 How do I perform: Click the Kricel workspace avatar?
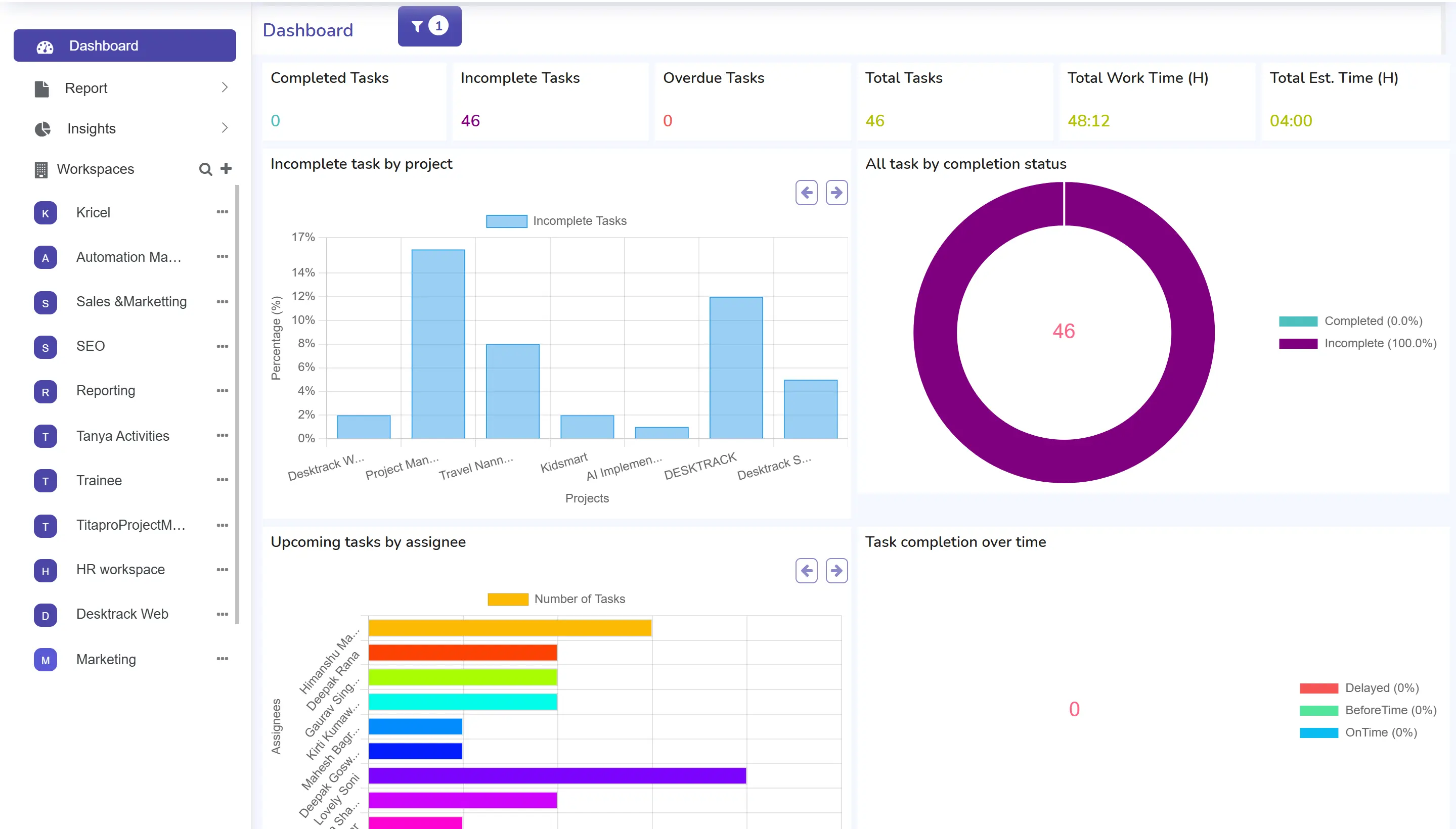click(x=45, y=213)
